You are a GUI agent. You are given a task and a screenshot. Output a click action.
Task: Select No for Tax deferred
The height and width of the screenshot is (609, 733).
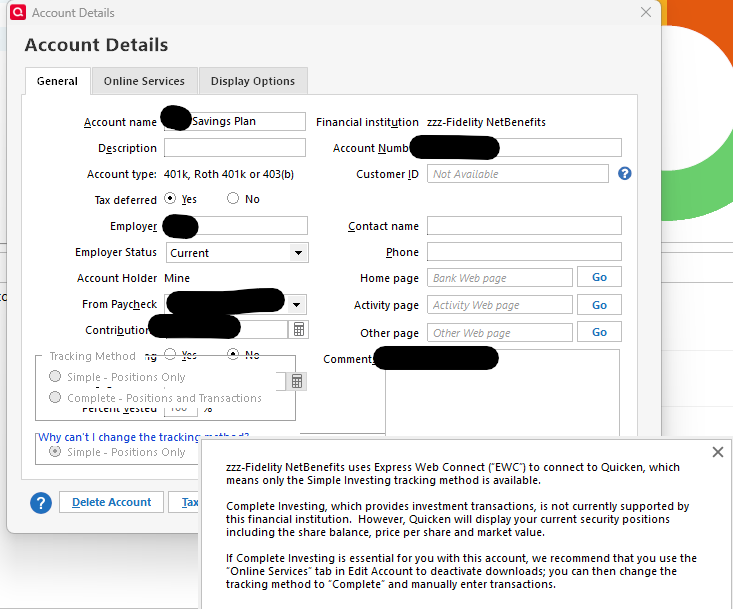point(233,199)
